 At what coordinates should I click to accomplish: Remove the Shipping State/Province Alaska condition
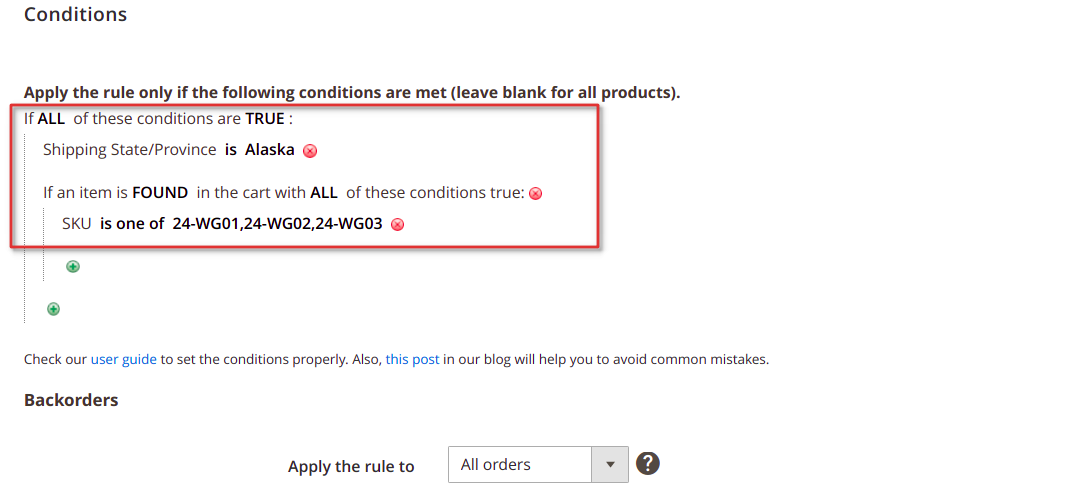click(310, 151)
